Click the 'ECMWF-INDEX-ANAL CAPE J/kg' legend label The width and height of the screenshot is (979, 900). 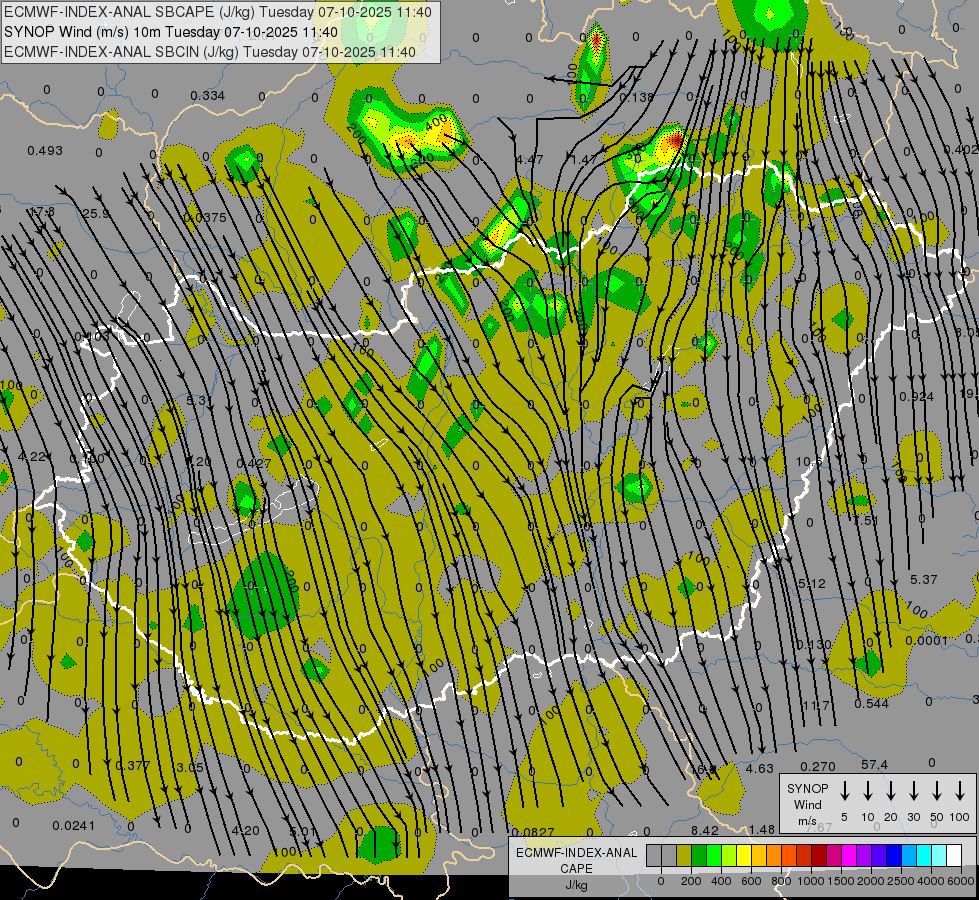576,868
